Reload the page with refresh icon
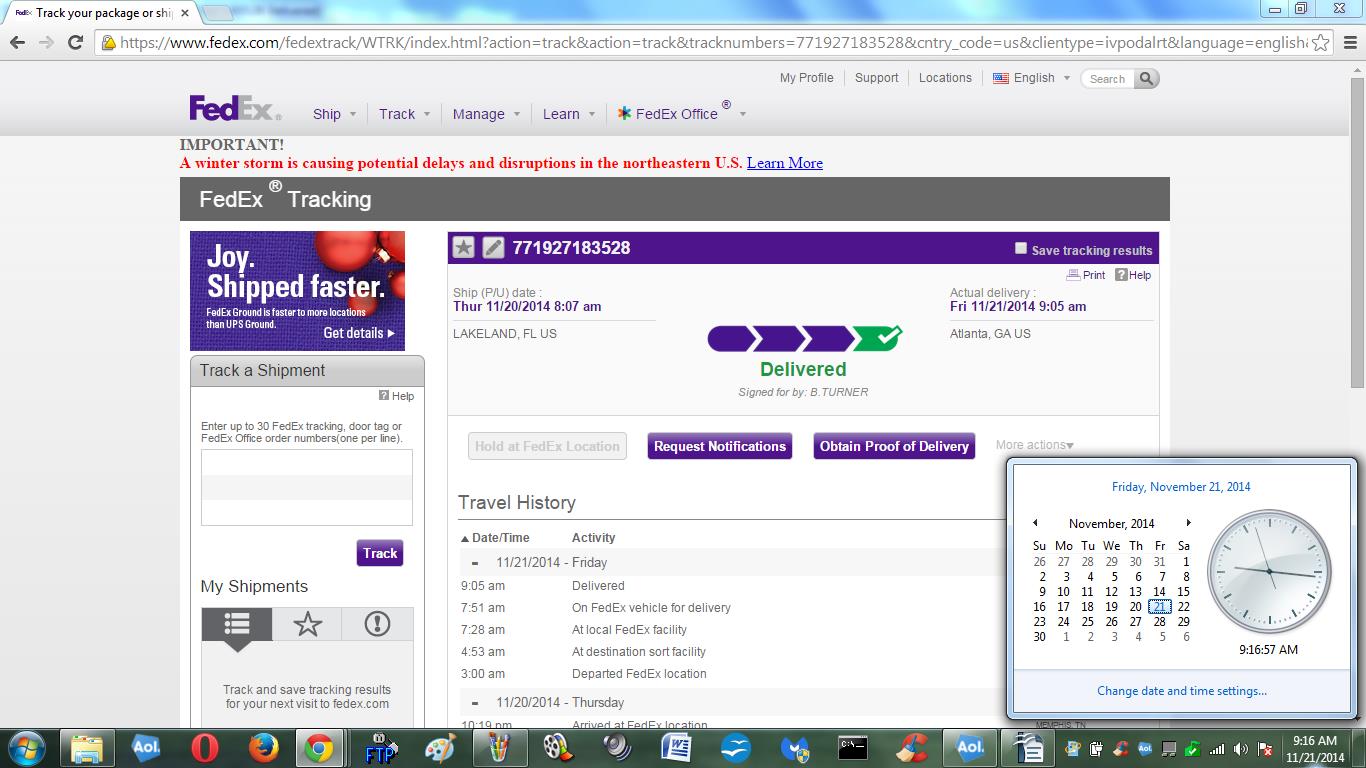Screen dimensions: 1366x768 (x=75, y=42)
